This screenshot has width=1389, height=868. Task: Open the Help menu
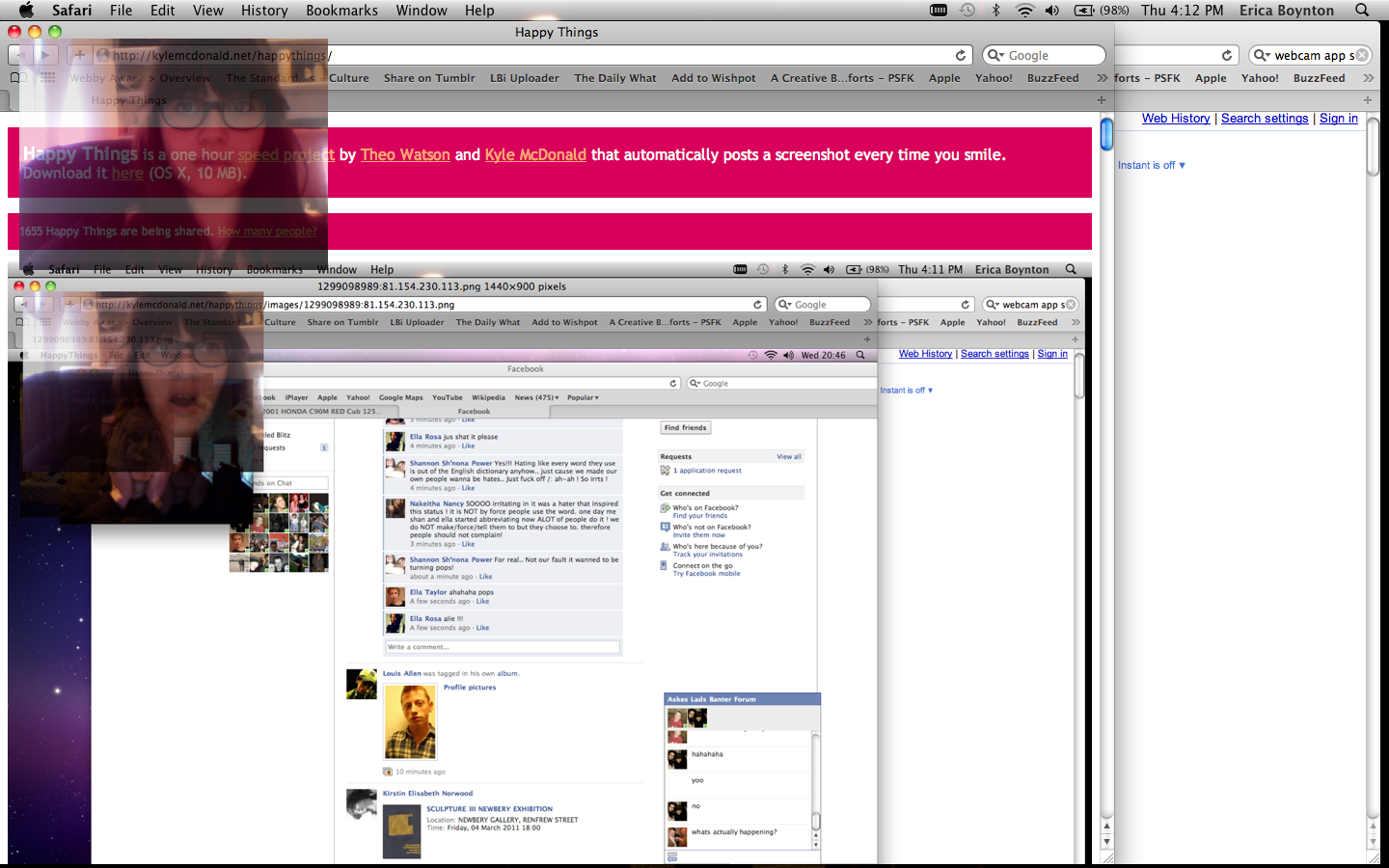479,10
